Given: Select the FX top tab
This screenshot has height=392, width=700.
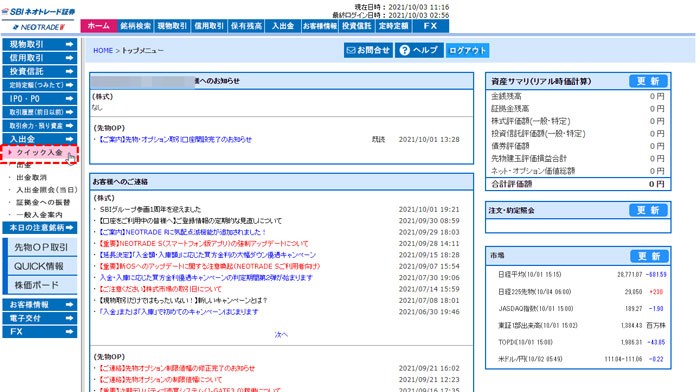Looking at the screenshot, I should 430,26.
